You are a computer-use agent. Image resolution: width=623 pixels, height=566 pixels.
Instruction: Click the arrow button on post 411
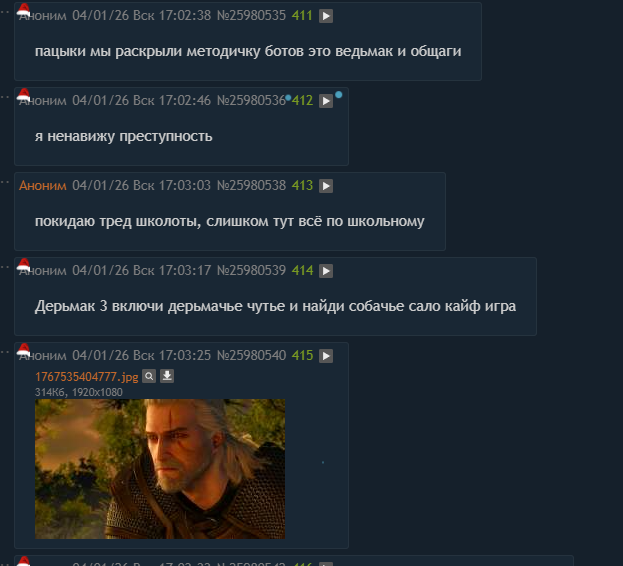click(x=326, y=16)
